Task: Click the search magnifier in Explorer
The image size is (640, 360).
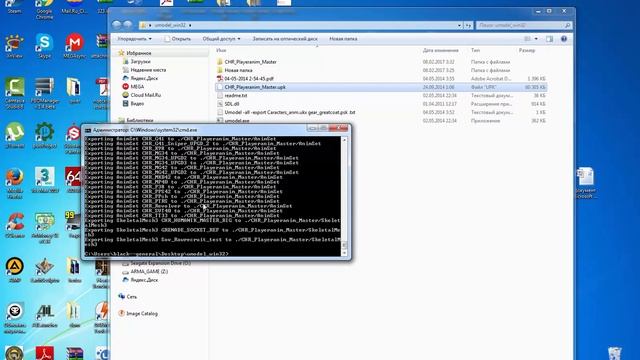Action: (x=567, y=25)
